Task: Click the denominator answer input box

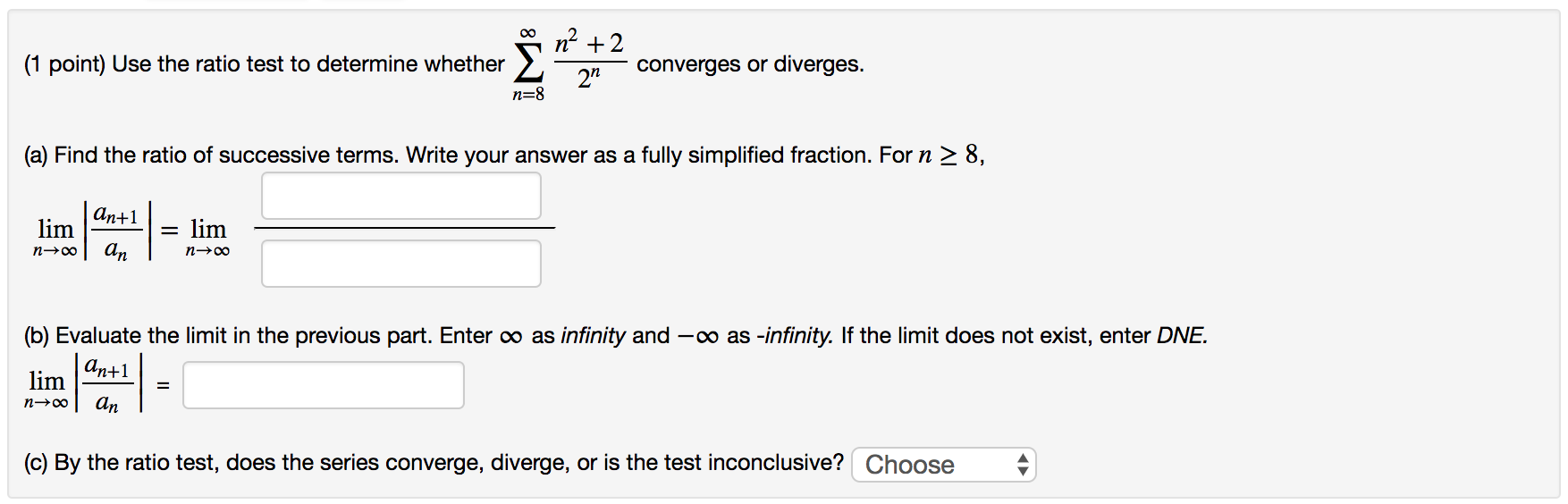Action: click(x=400, y=264)
